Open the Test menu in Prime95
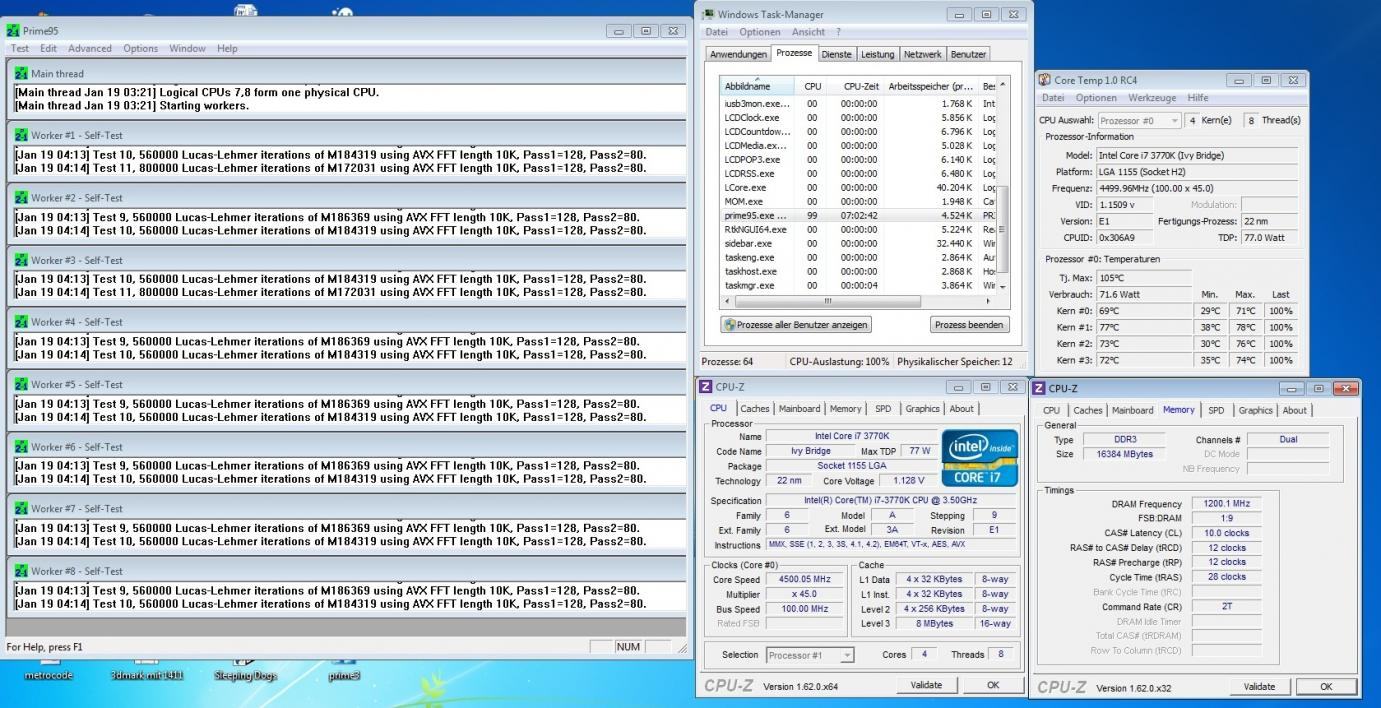Image resolution: width=1381 pixels, height=708 pixels. [20, 48]
